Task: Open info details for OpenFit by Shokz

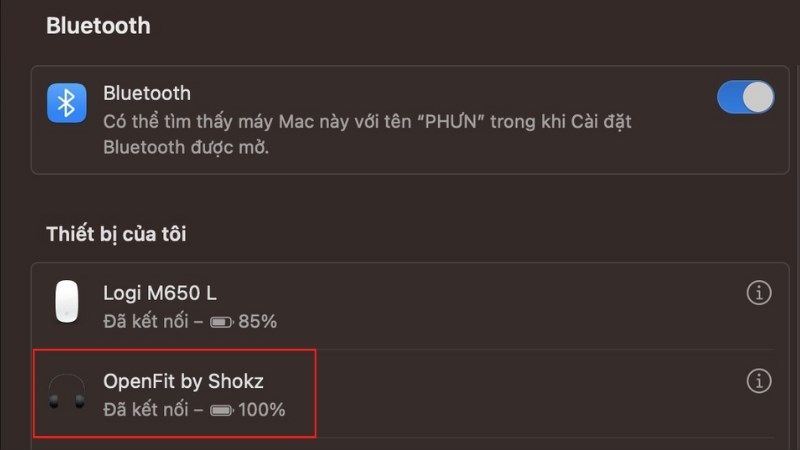Action: click(759, 381)
